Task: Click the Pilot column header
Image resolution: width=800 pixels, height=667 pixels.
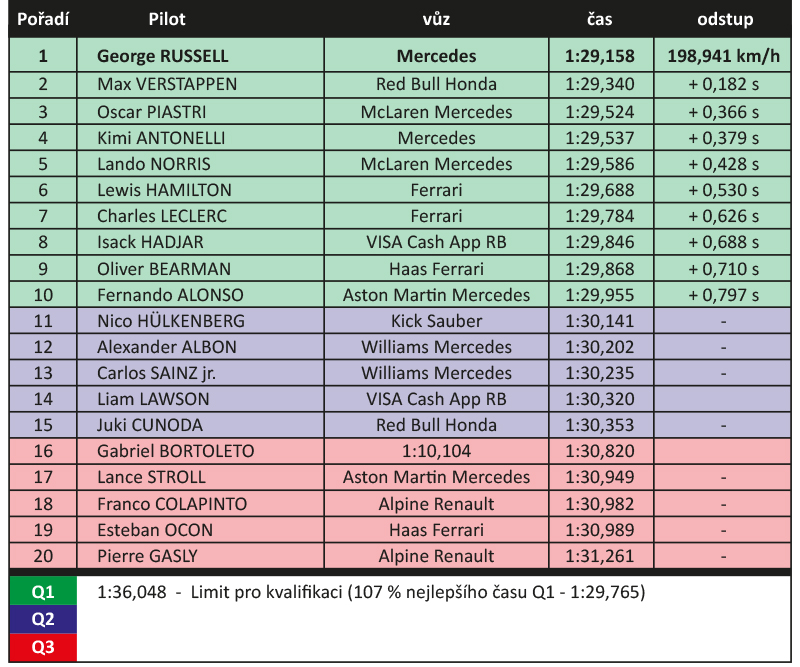Action: 167,19
